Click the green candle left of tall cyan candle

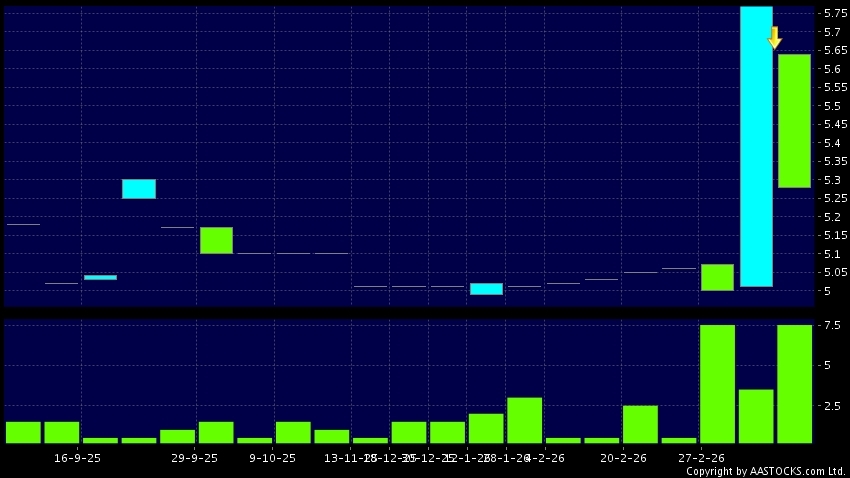tap(717, 277)
